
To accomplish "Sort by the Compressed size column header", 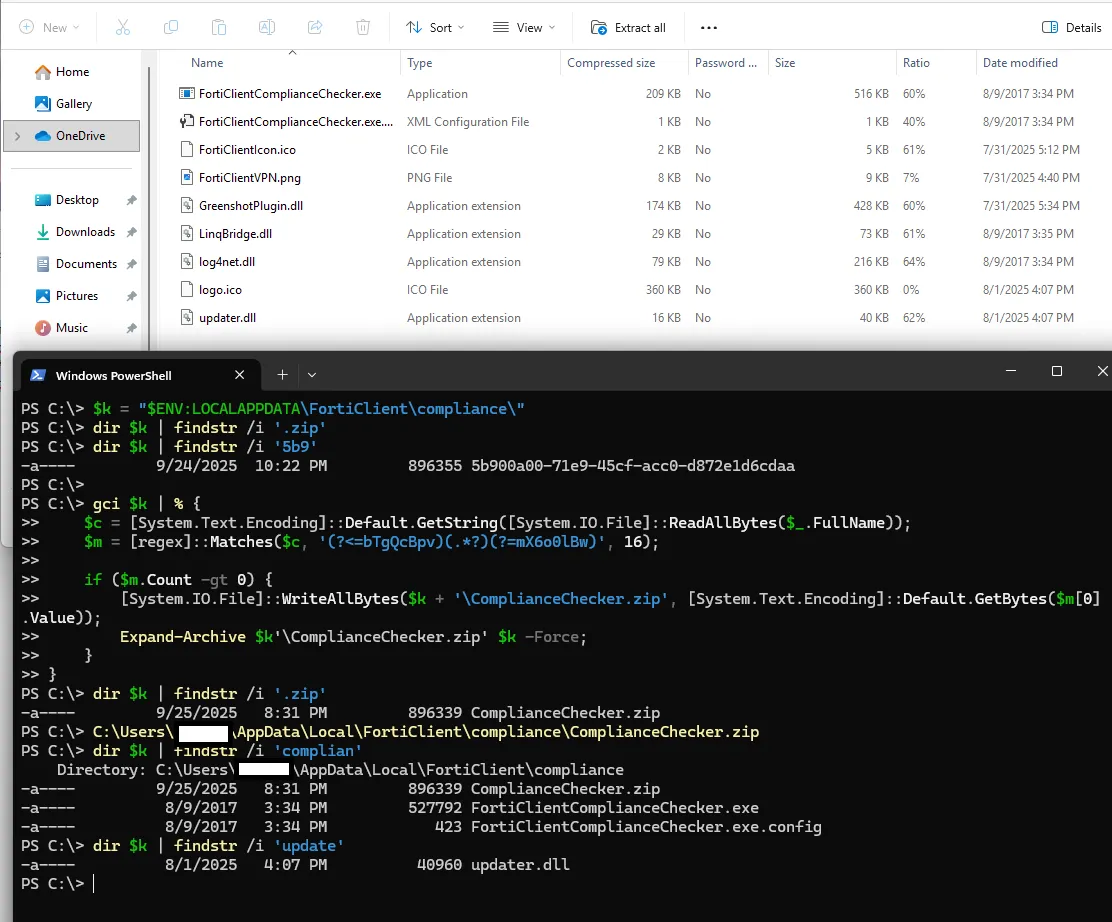I will (611, 63).
